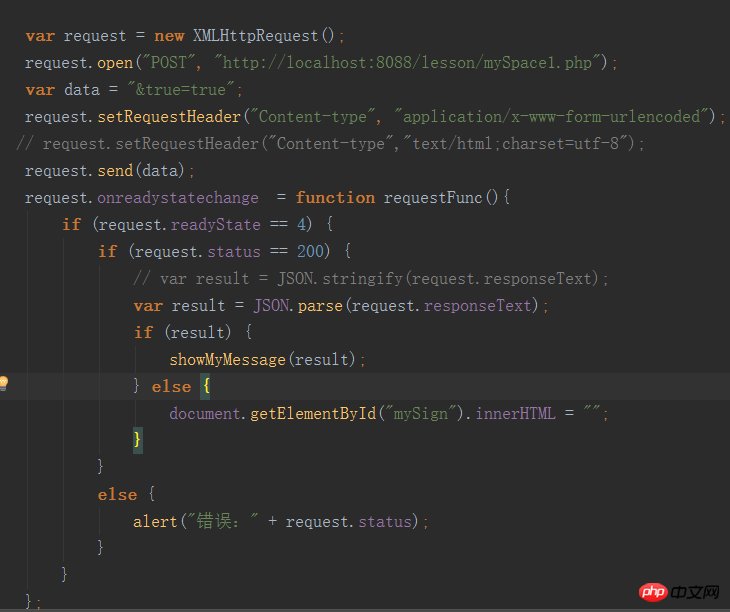Click the number 4 in readyState check
The height and width of the screenshot is (612, 730).
[x=302, y=225]
